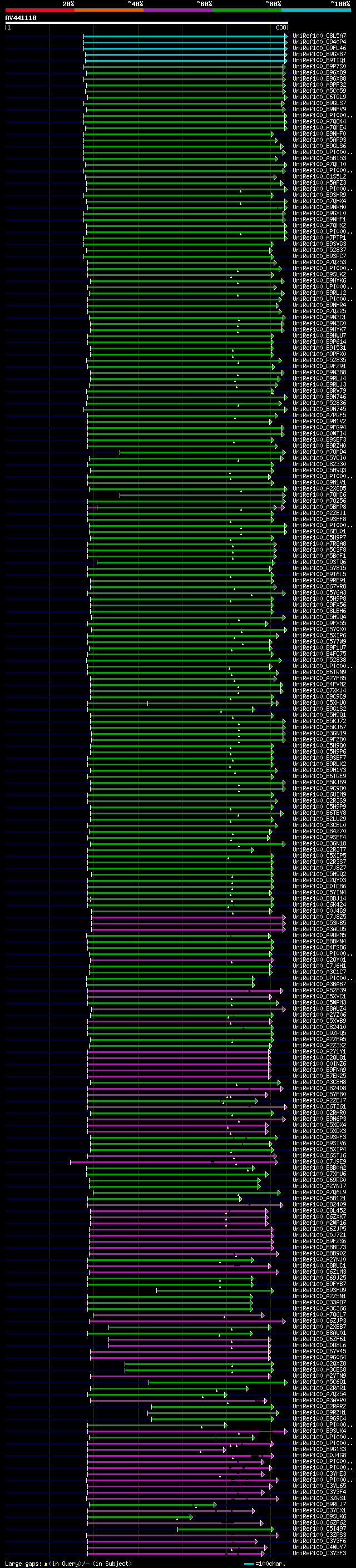Click the green ~80% identity legend bar
The image size is (356, 1568).
[x=247, y=10]
